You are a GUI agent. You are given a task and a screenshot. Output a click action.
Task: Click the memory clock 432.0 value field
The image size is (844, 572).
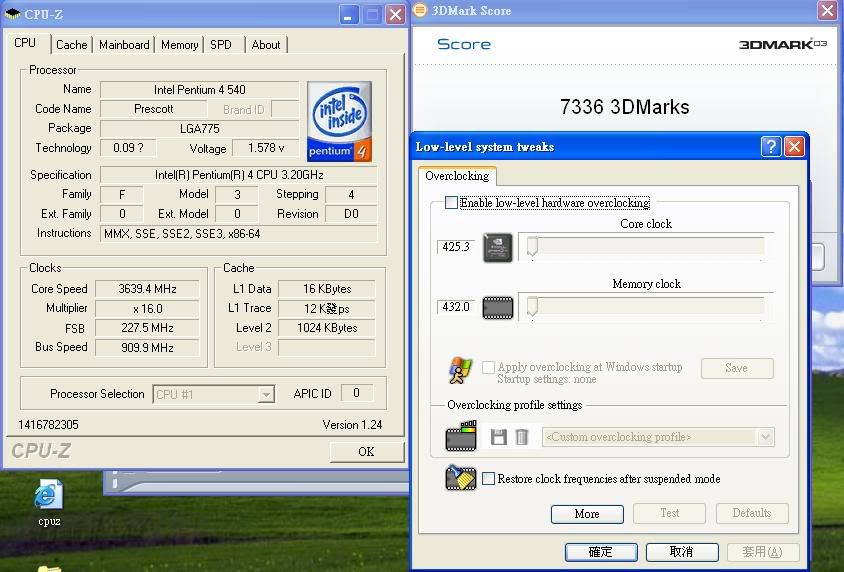[x=456, y=307]
